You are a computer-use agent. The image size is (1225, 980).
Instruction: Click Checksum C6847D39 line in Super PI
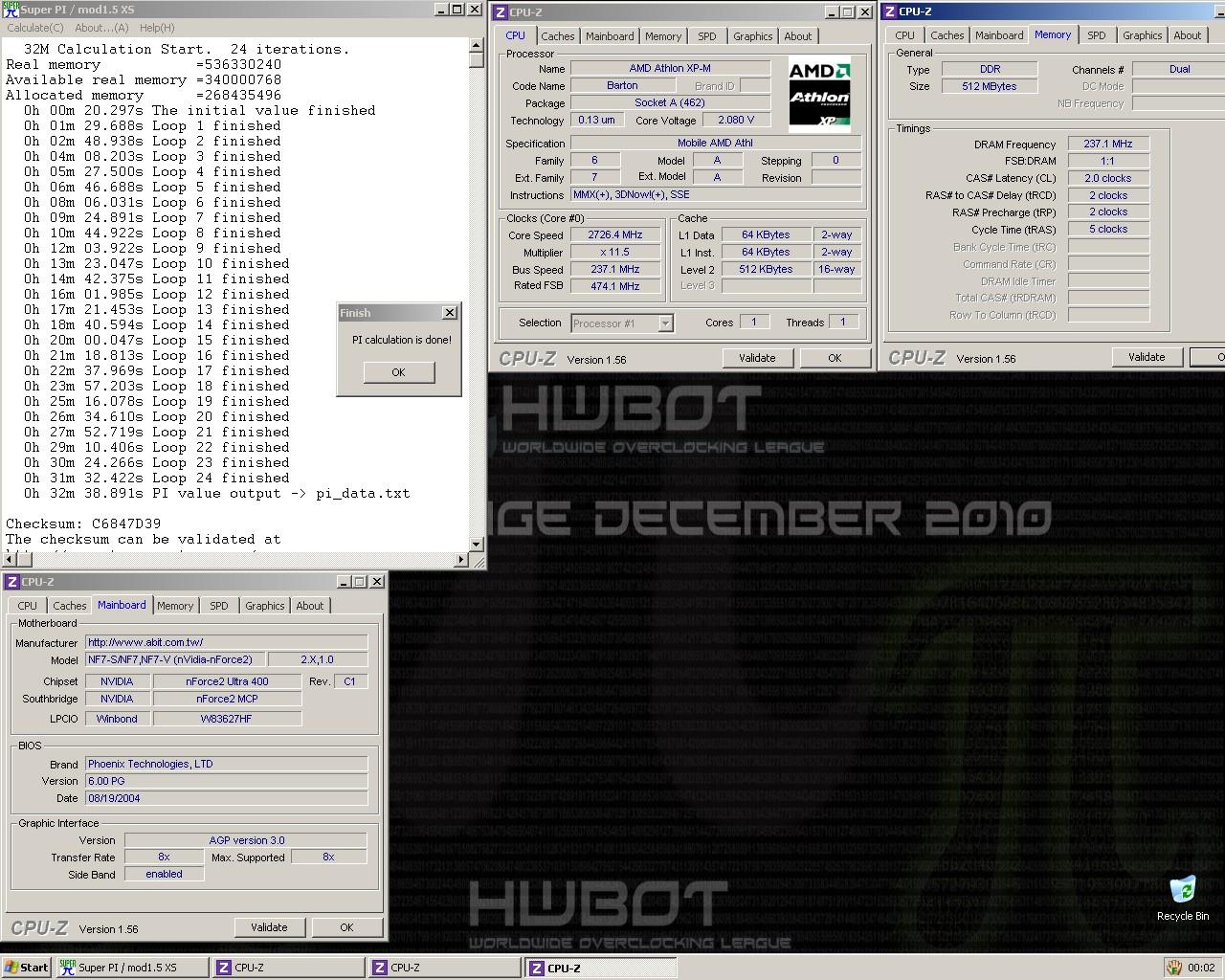tap(83, 523)
